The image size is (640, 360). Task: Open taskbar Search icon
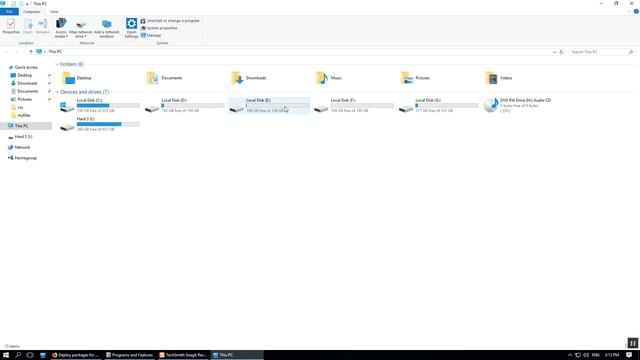tap(18, 355)
